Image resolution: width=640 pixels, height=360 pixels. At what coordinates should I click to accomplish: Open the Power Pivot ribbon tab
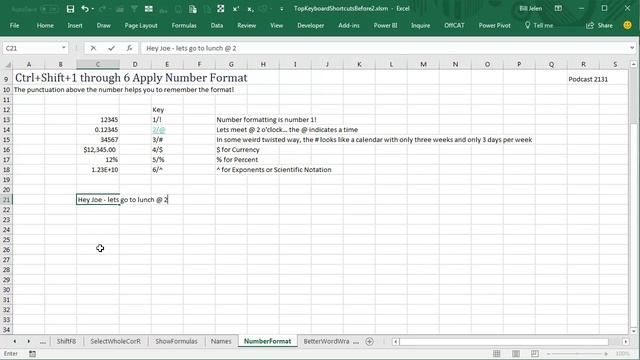point(494,25)
